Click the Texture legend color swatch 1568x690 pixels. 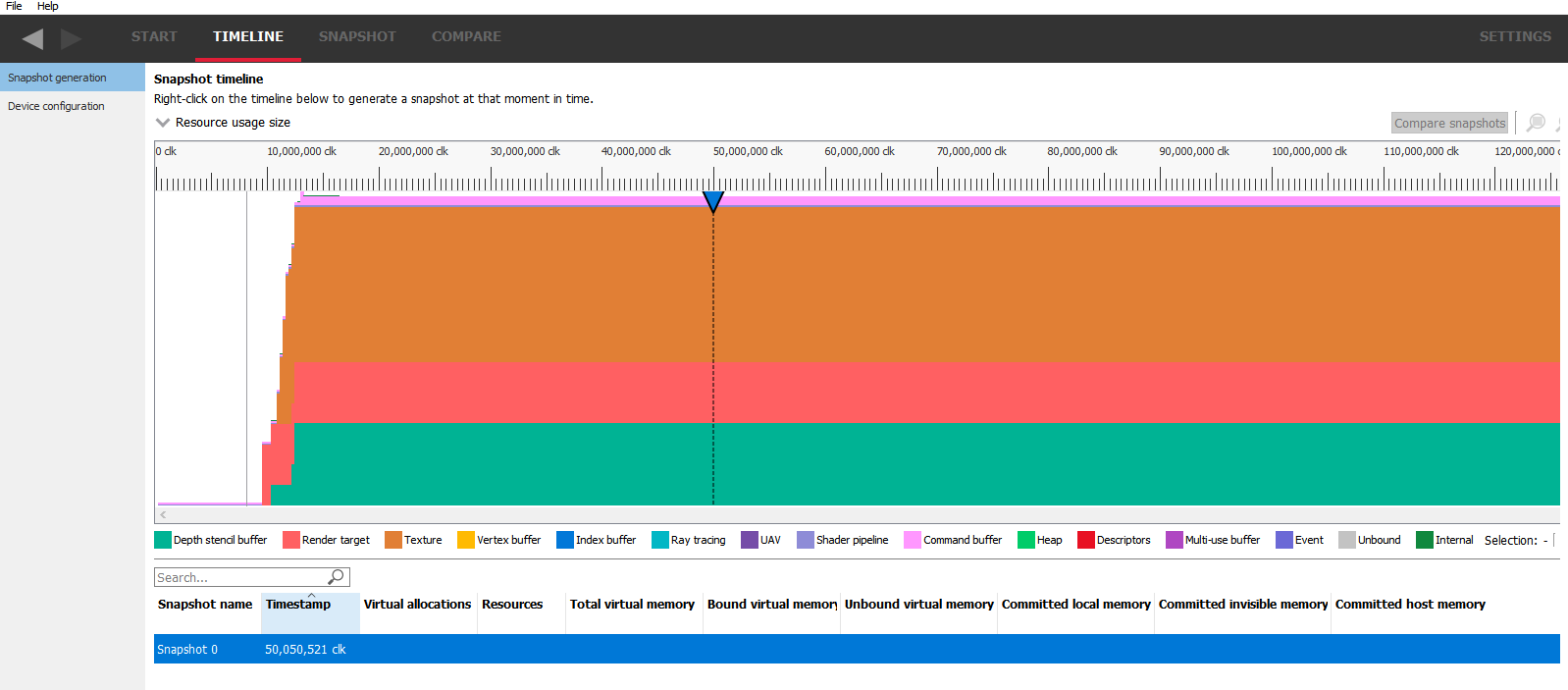point(393,540)
